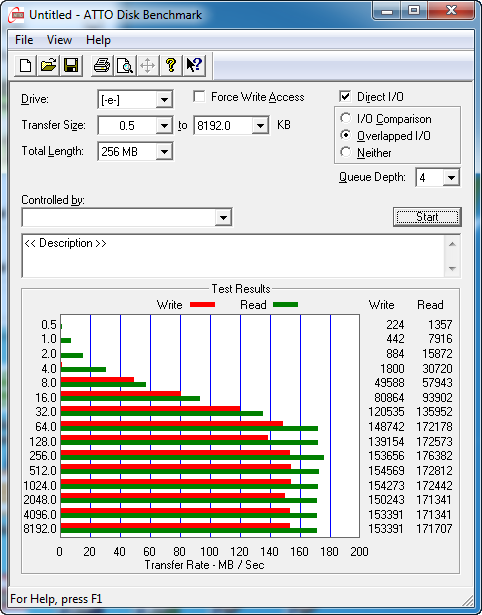
Task: Uncheck the Direct I/O checkbox
Action: coord(345,96)
